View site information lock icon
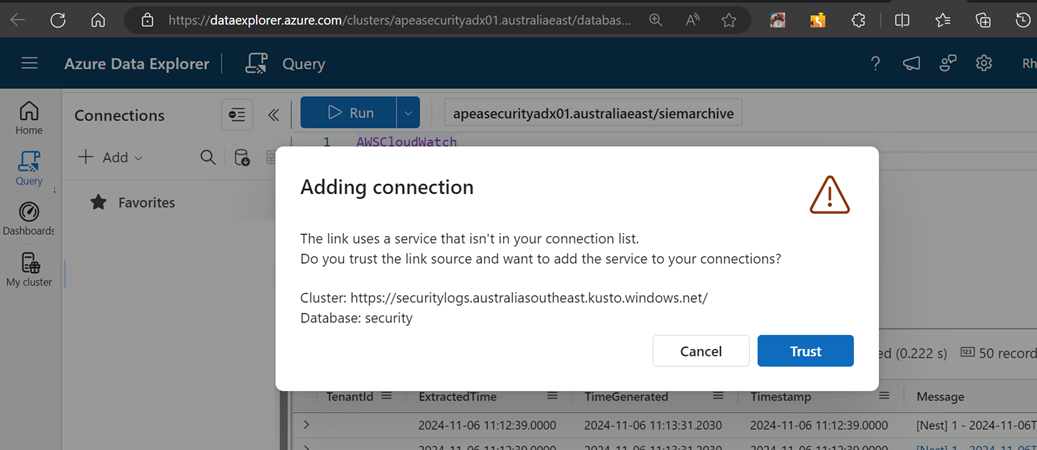1037x450 pixels. click(148, 21)
